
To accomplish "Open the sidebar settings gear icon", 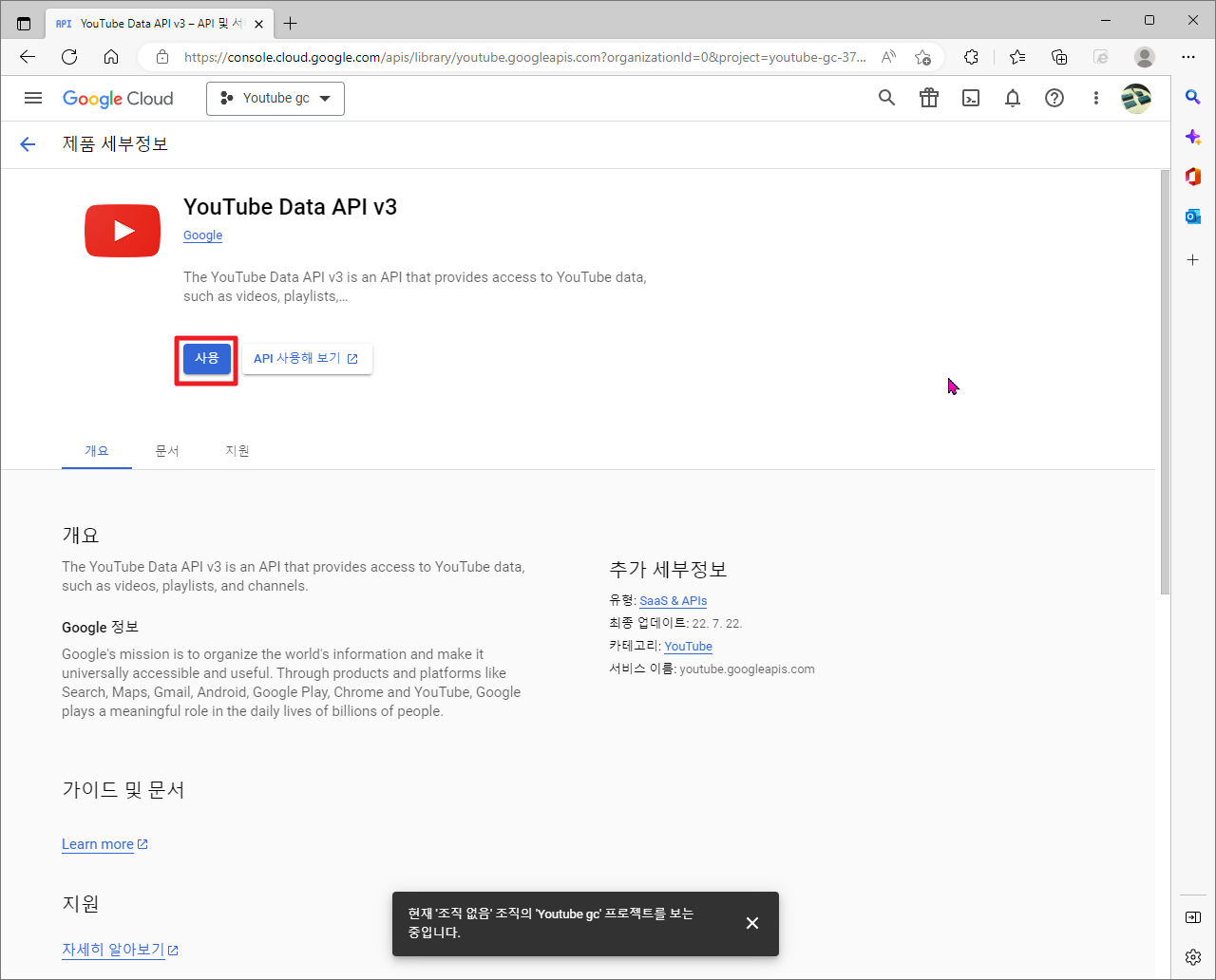I will pyautogui.click(x=1193, y=956).
